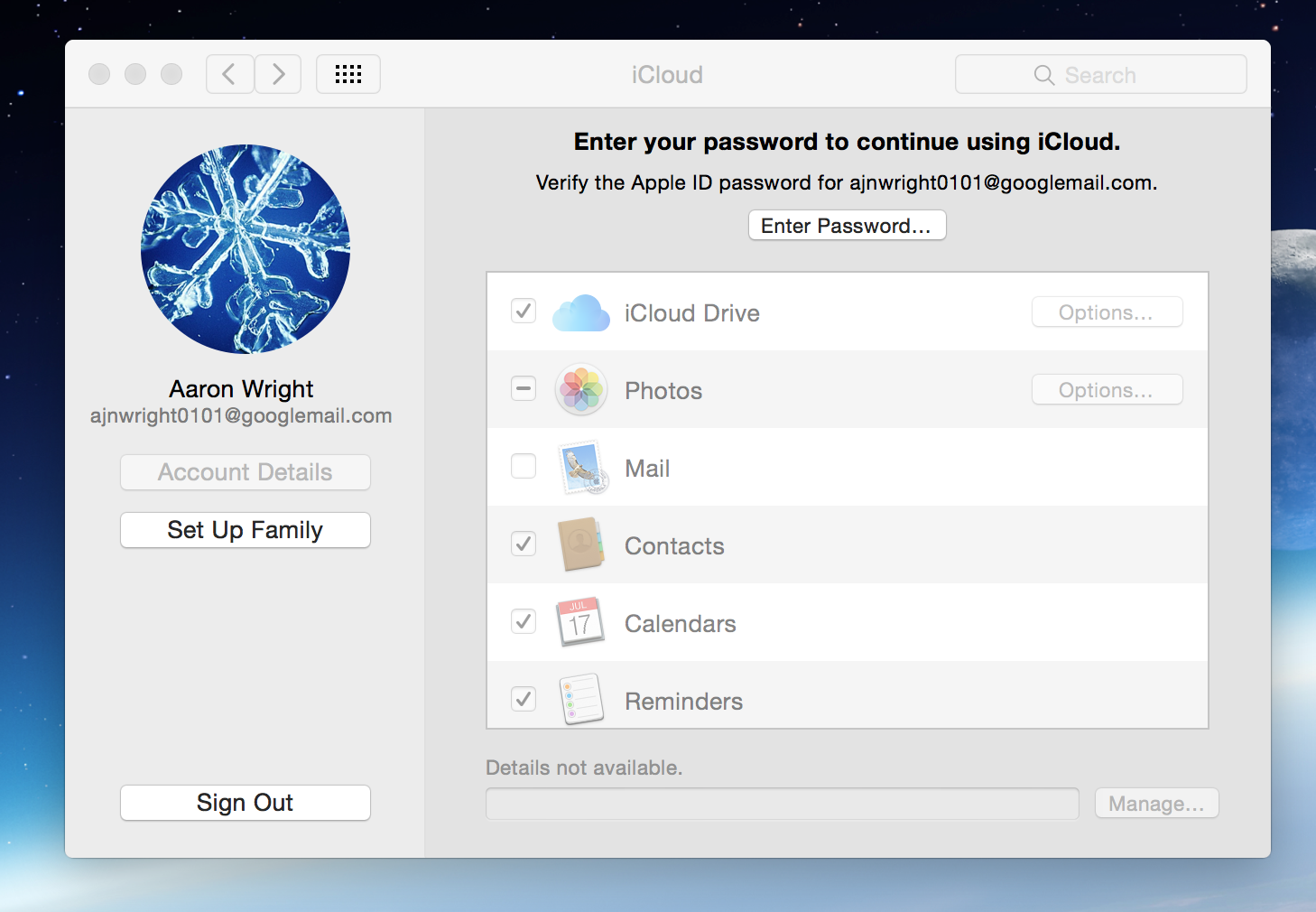Click the 'Details not available.' text

(584, 768)
